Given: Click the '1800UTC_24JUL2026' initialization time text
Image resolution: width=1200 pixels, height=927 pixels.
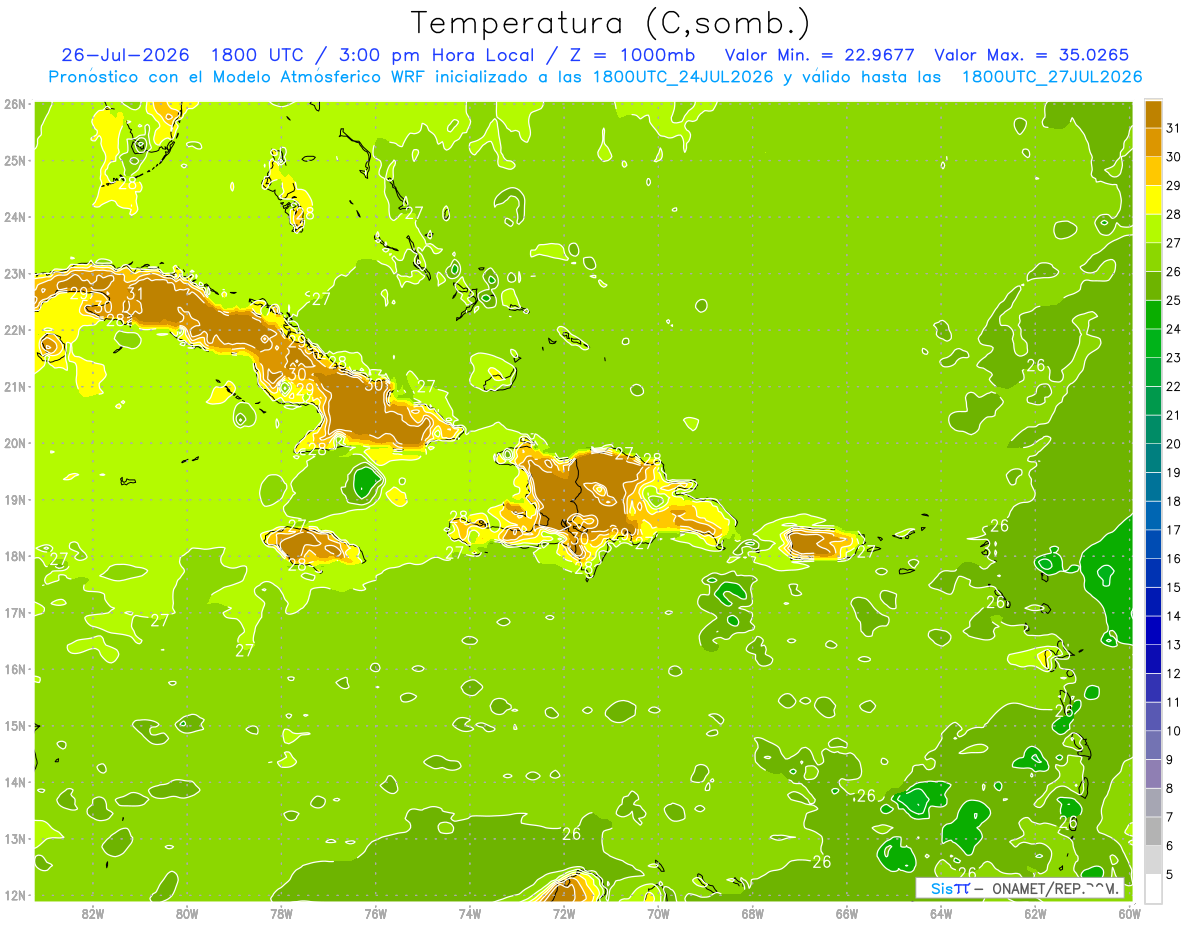Looking at the screenshot, I should 683,77.
